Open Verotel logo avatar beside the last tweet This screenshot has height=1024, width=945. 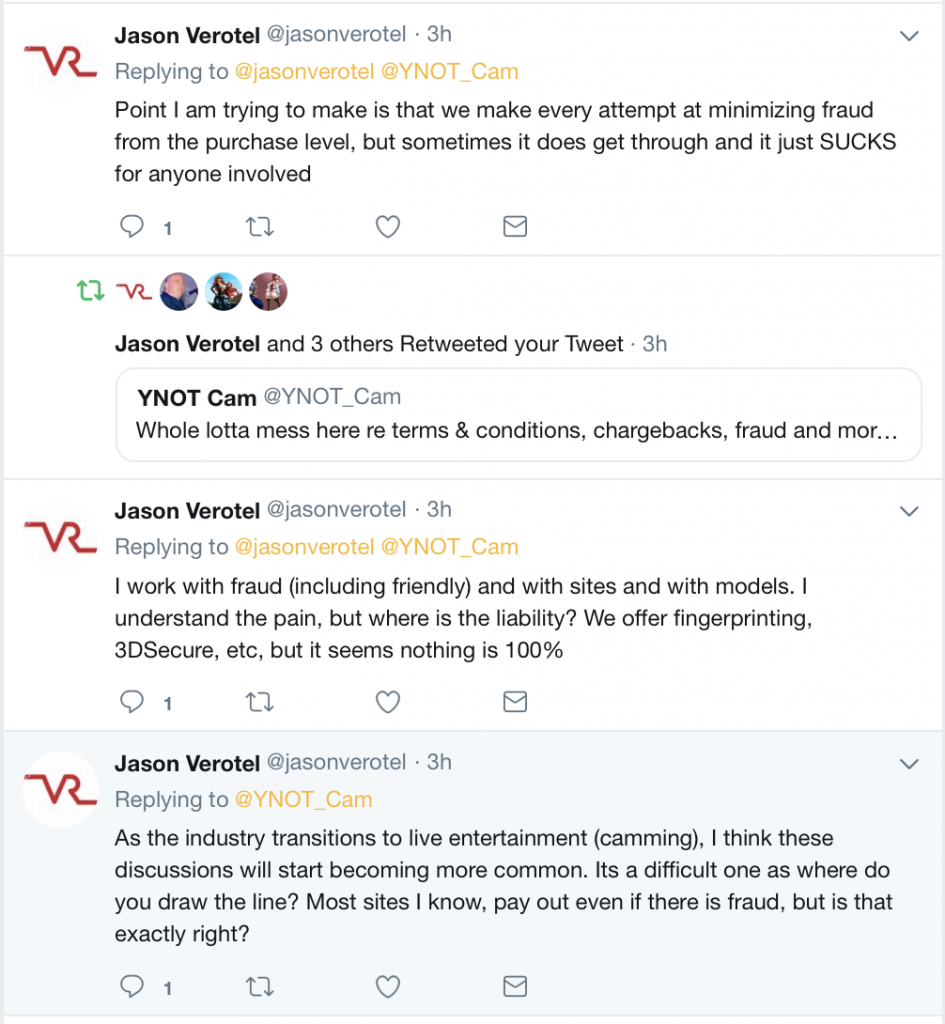(x=60, y=790)
